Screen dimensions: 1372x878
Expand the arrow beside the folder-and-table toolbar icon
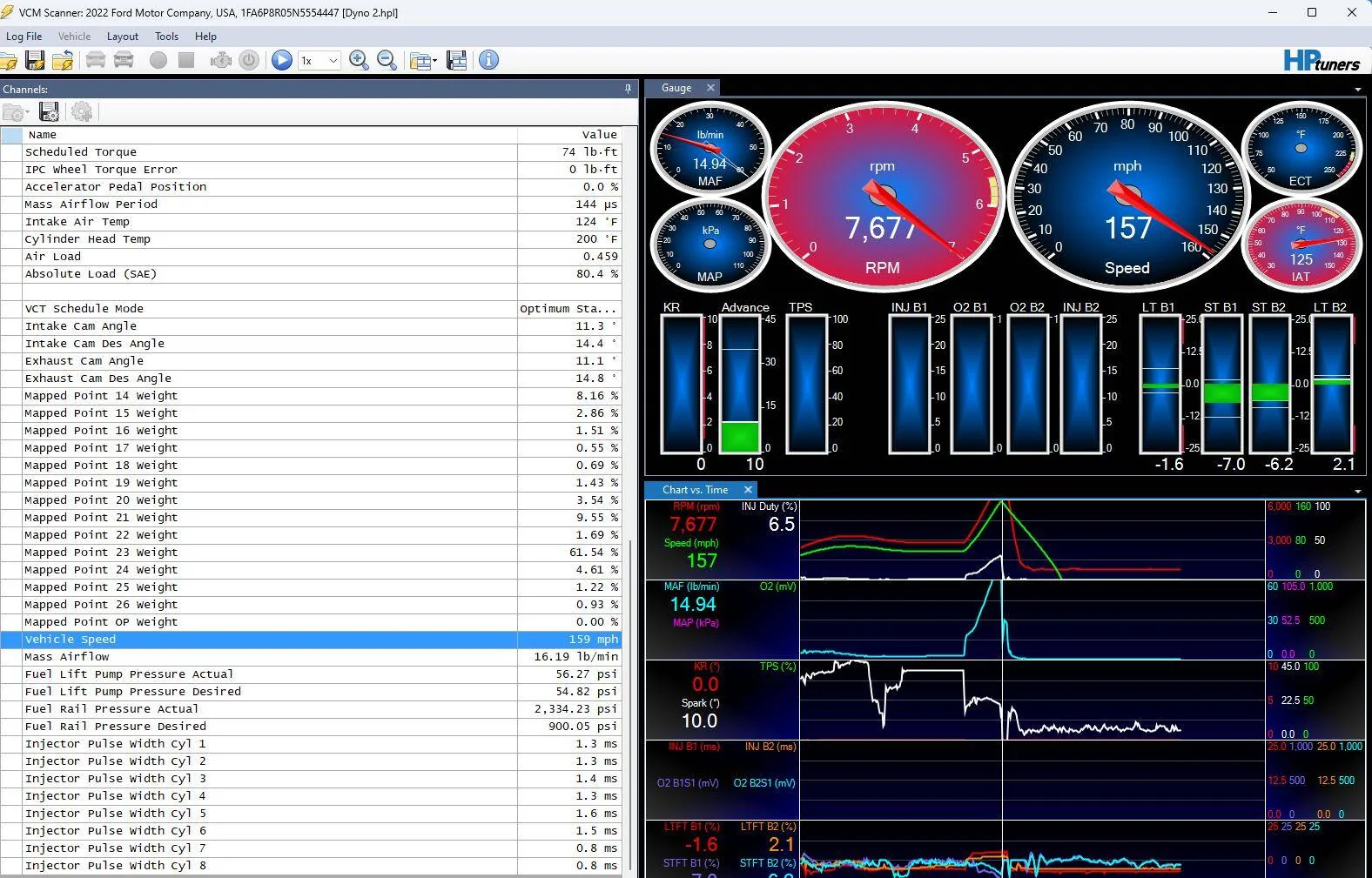pos(434,61)
